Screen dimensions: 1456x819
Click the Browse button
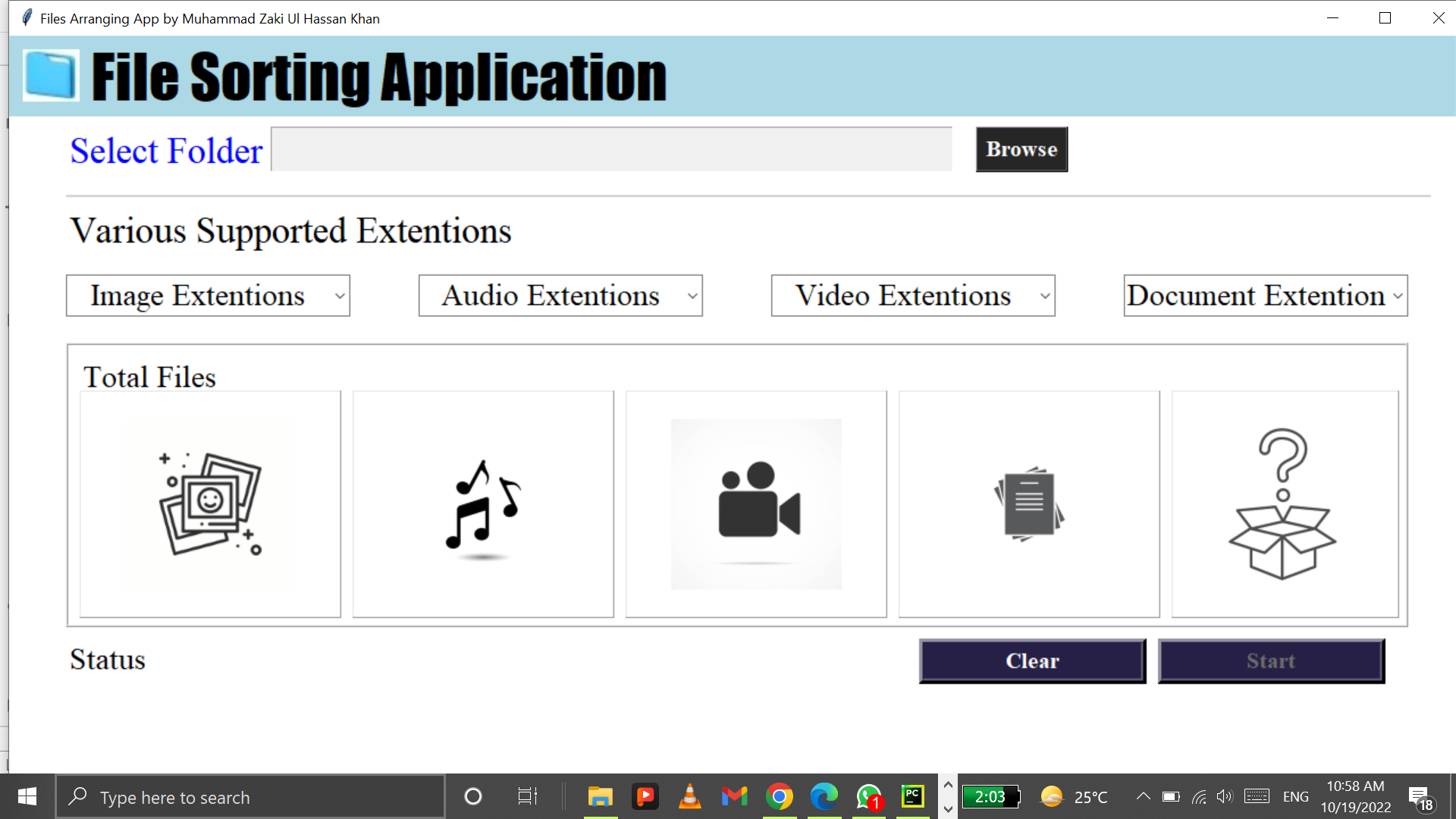pyautogui.click(x=1021, y=149)
